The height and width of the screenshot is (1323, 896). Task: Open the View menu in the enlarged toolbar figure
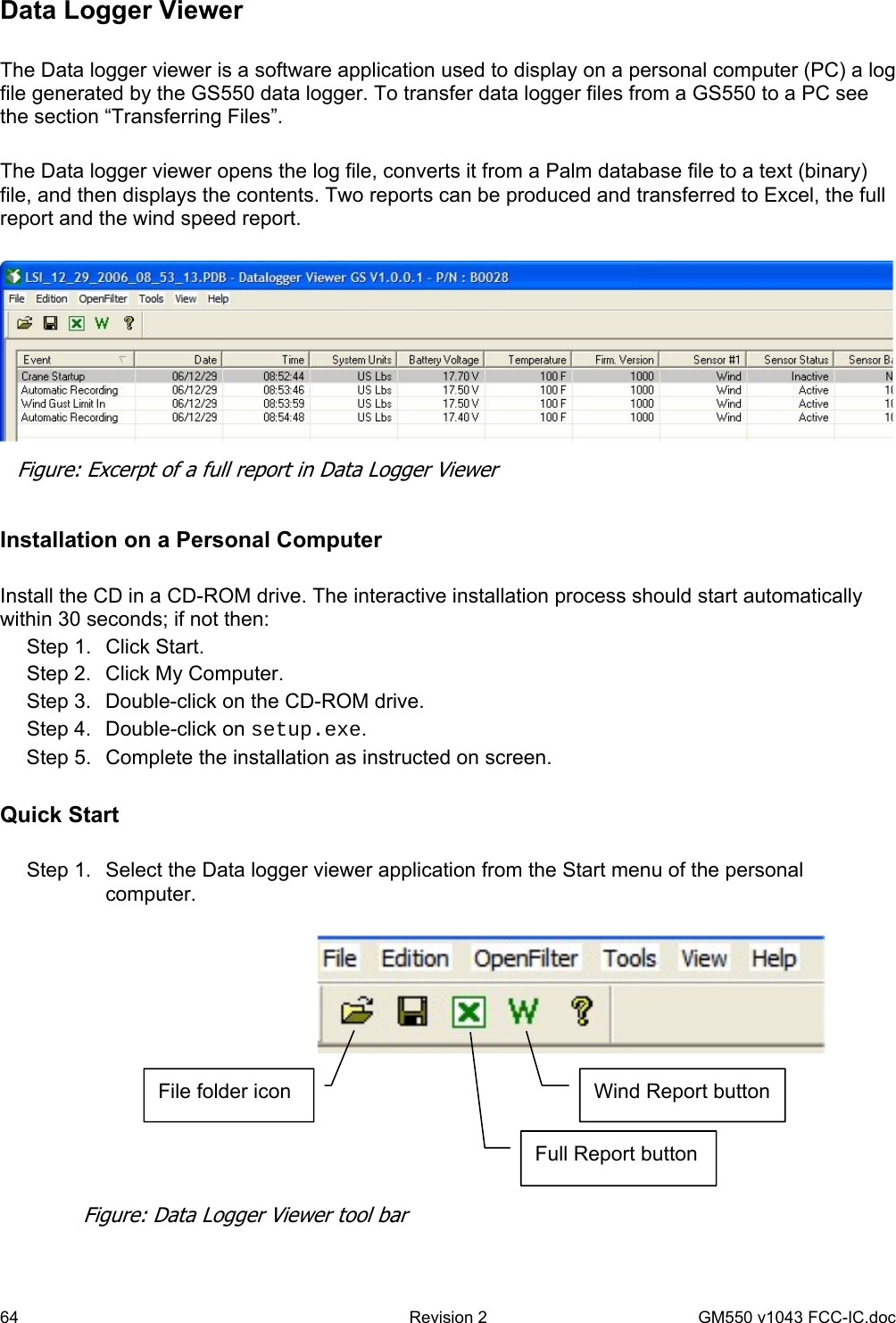[704, 959]
